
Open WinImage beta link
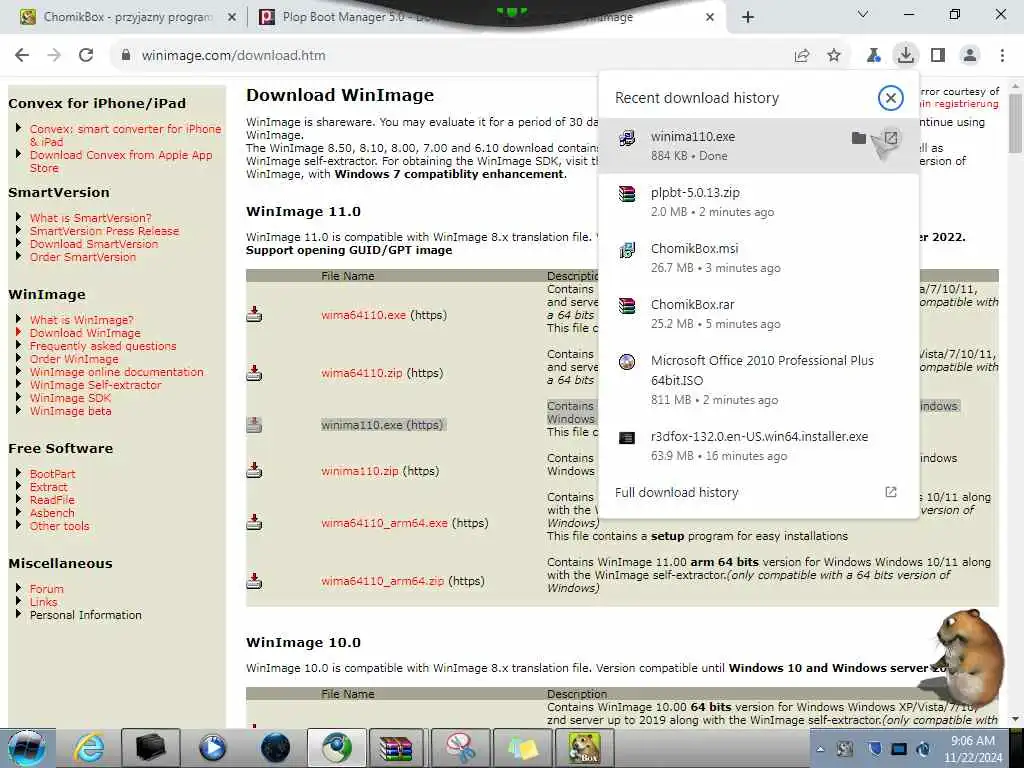(x=71, y=411)
